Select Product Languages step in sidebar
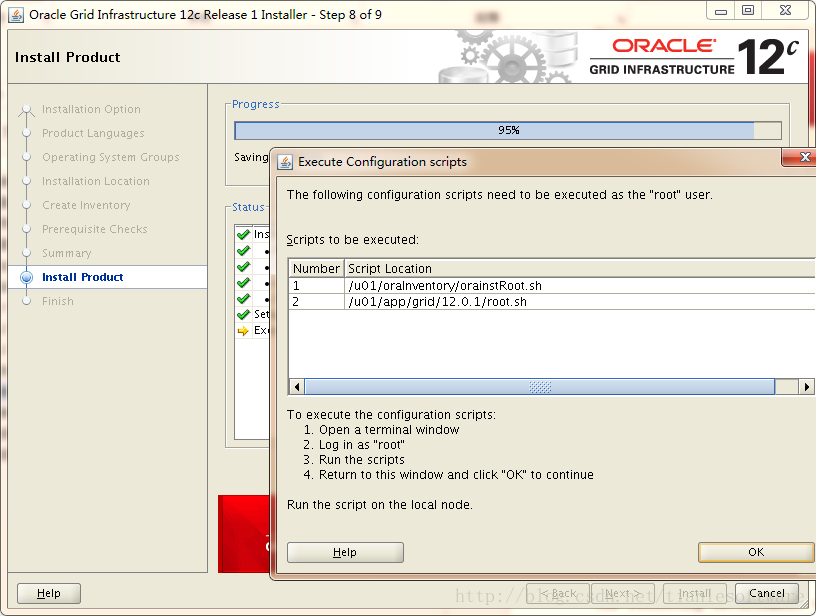This screenshot has width=816, height=616. 93,133
